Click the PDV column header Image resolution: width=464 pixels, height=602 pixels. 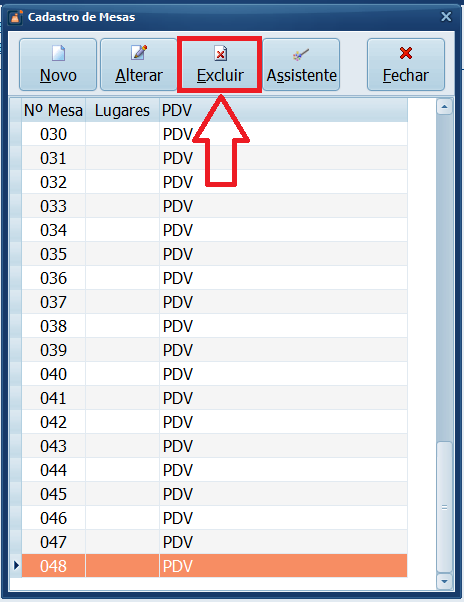pyautogui.click(x=284, y=111)
